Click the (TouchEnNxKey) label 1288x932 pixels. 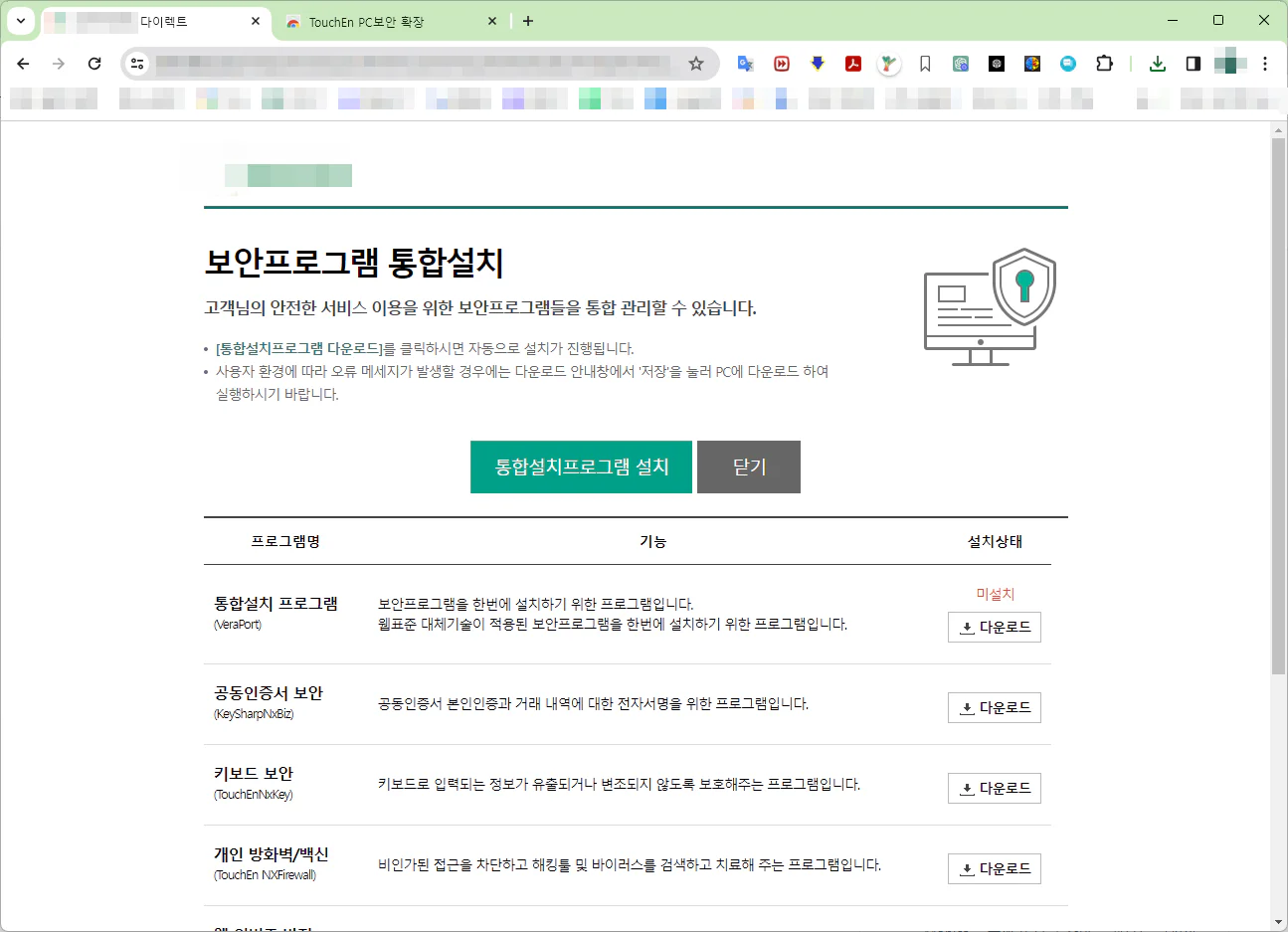[254, 796]
